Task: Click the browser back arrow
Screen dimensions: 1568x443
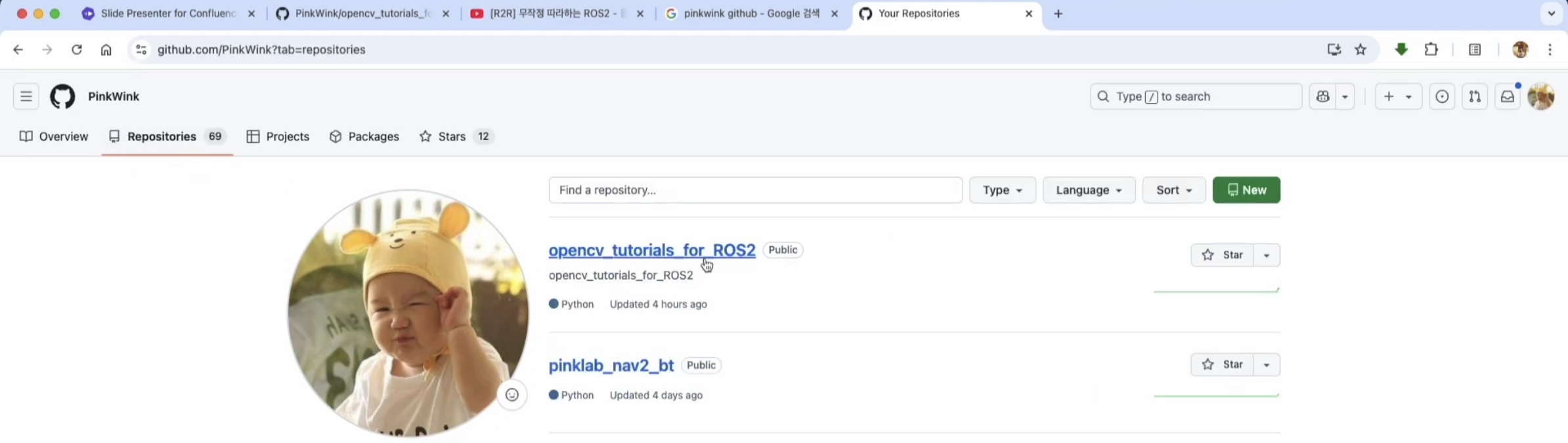Action: point(18,50)
